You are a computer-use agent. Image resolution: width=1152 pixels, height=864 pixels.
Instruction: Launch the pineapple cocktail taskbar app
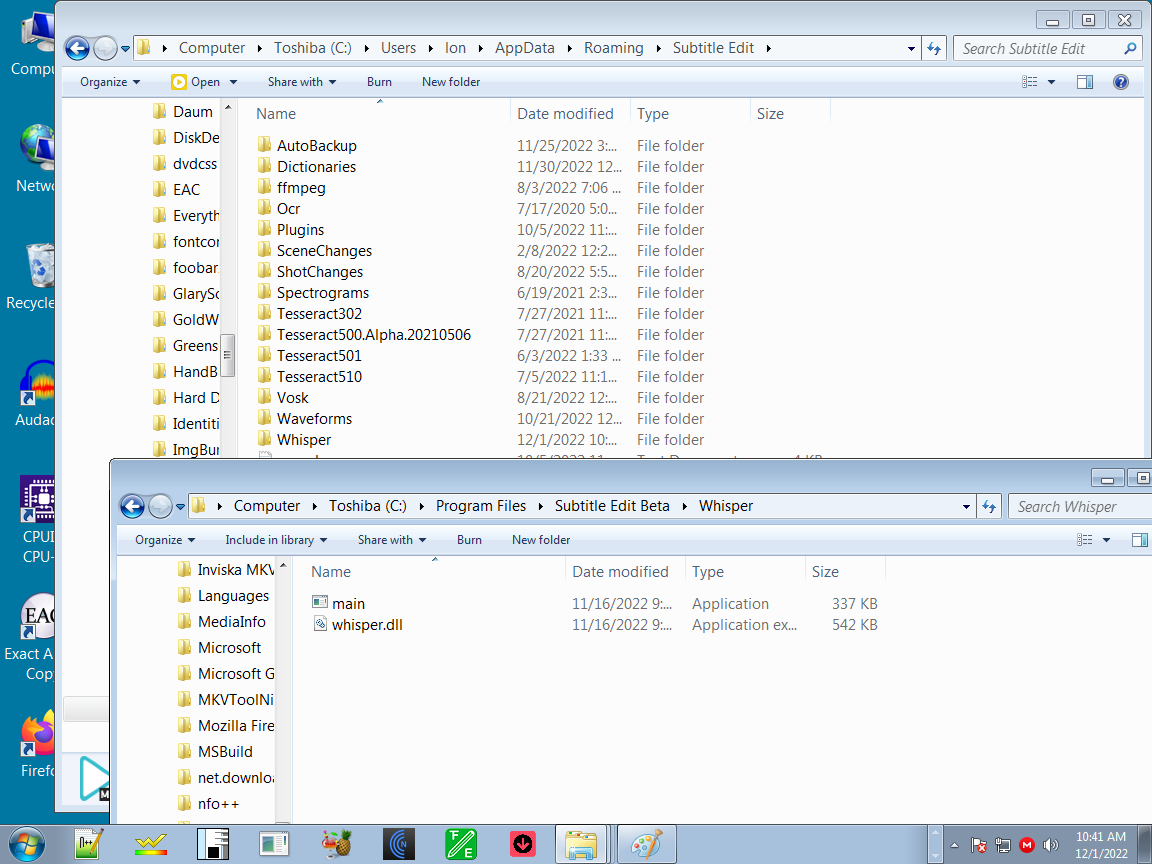pyautogui.click(x=336, y=844)
